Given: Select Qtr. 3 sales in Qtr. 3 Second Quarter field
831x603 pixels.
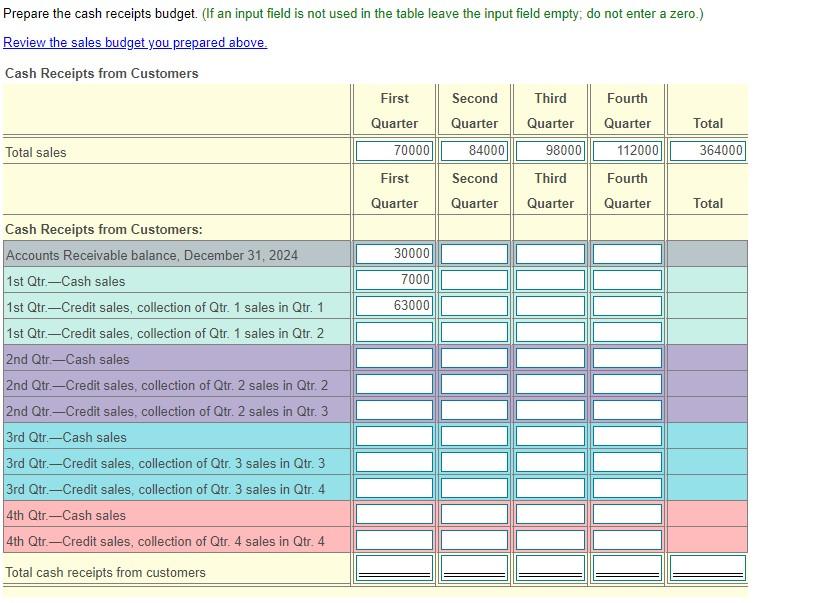Looking at the screenshot, I should click(474, 462).
